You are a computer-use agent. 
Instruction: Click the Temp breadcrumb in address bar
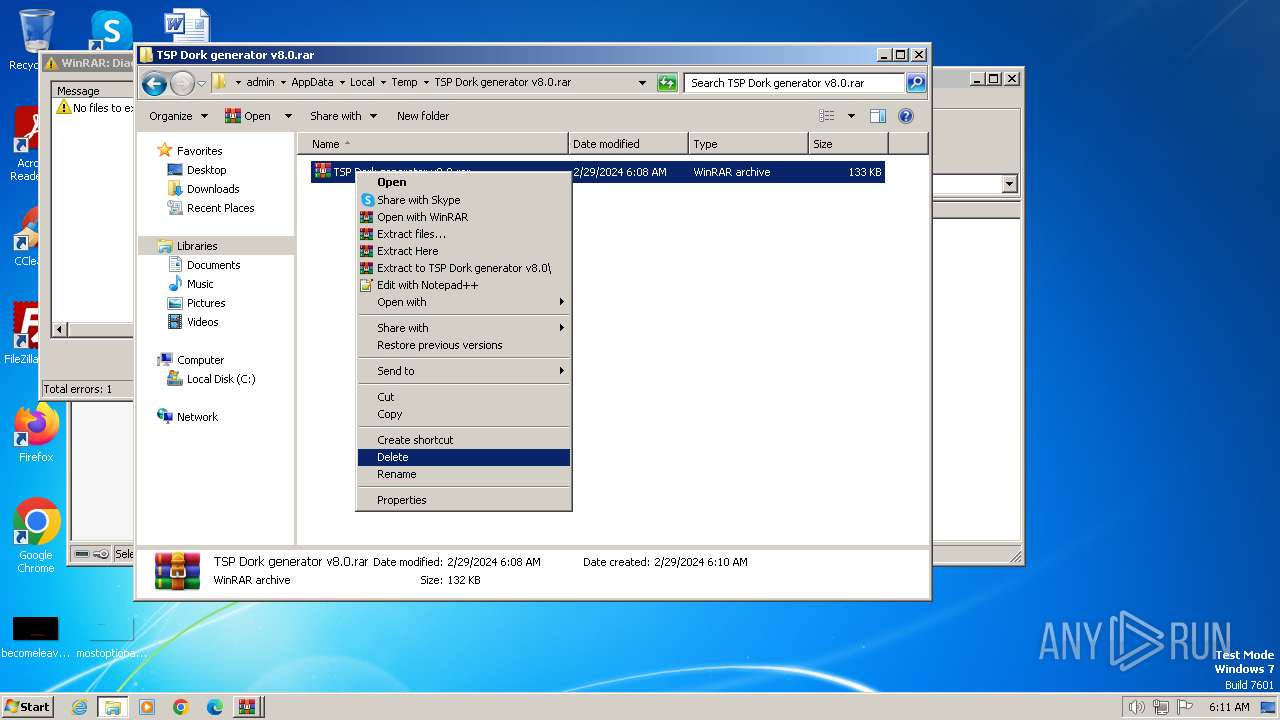tap(404, 83)
